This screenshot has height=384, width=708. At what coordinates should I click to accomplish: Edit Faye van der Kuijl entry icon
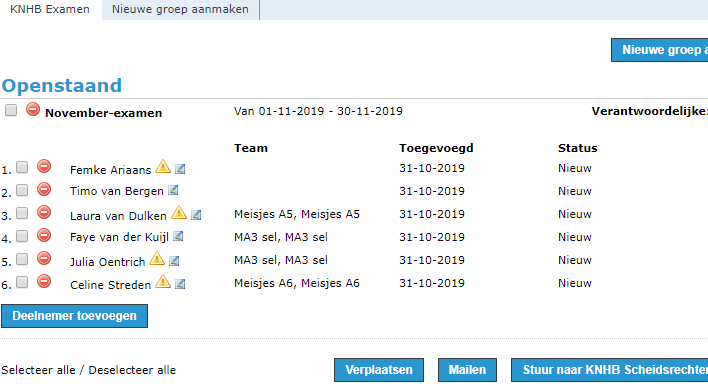pyautogui.click(x=178, y=236)
